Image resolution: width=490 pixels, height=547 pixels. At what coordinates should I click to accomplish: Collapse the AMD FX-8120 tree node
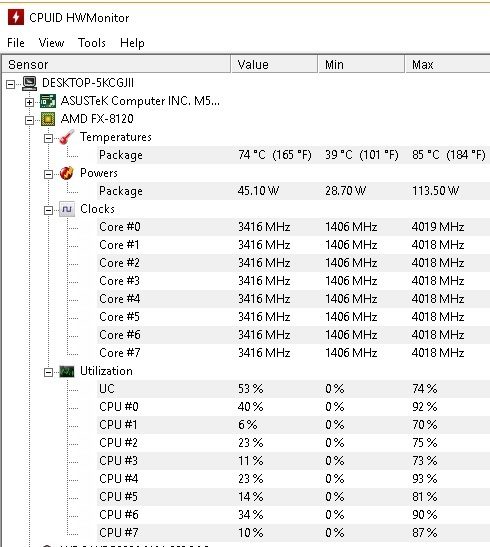click(30, 120)
